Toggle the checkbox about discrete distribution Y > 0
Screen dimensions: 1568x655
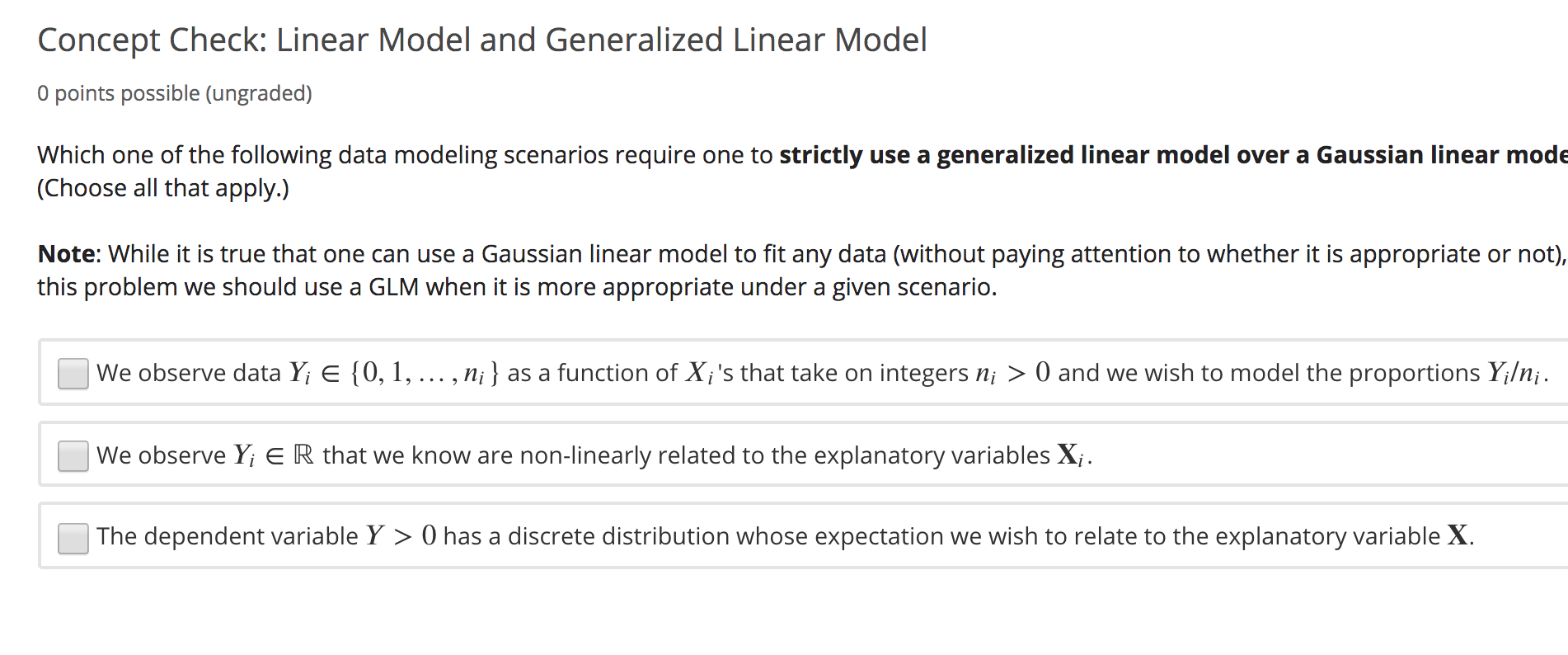pos(73,536)
